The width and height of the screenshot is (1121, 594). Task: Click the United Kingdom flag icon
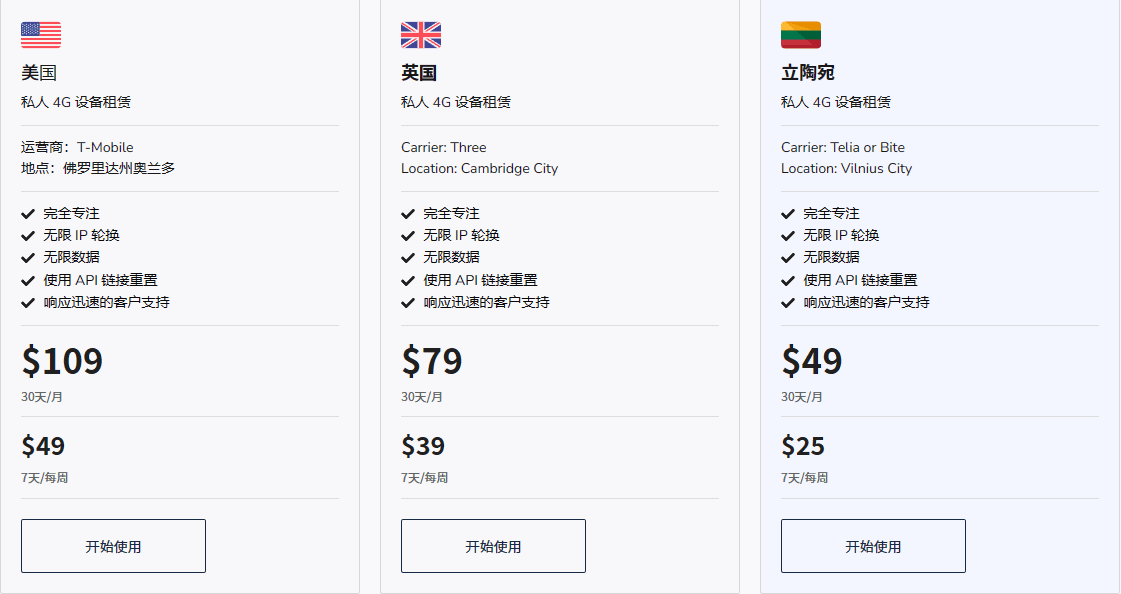tap(421, 35)
